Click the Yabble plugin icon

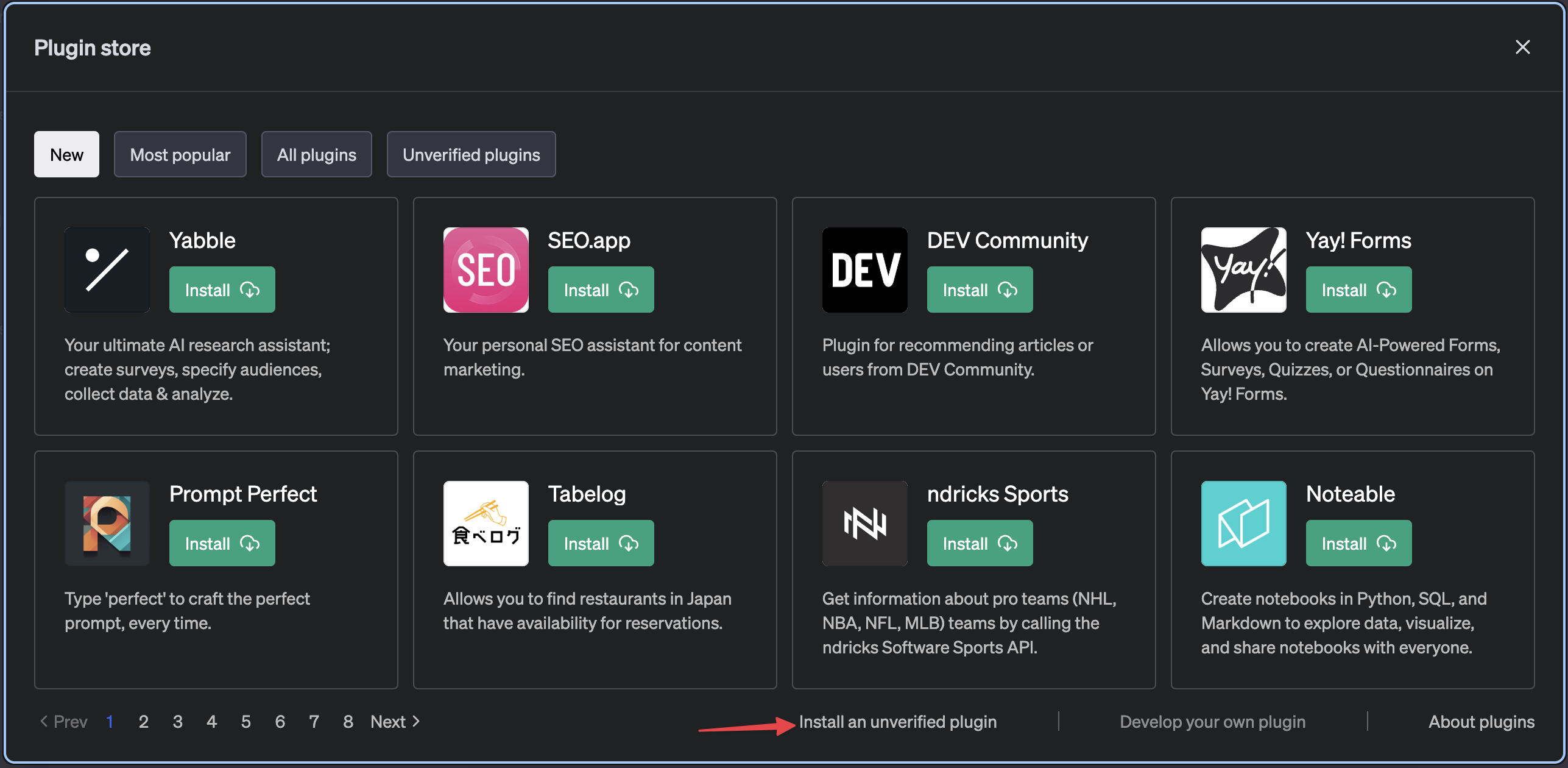coord(107,269)
